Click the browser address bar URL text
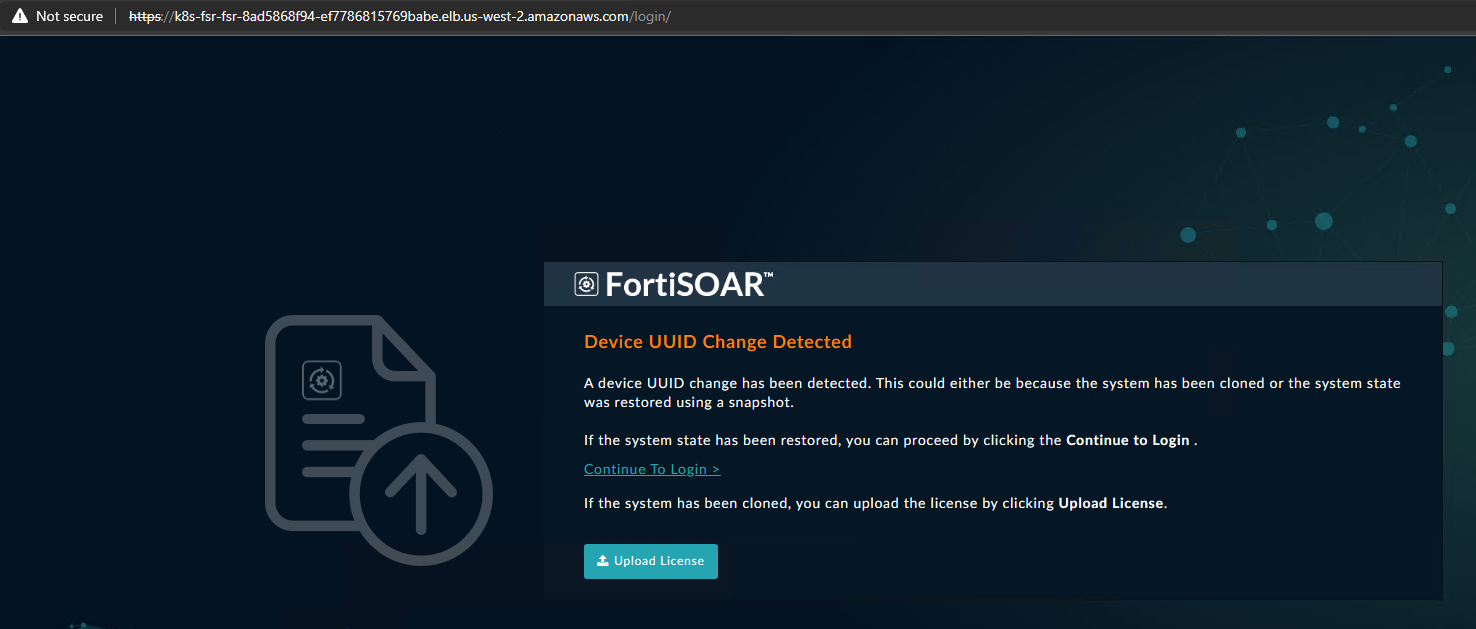This screenshot has height=629, width=1476. point(400,16)
